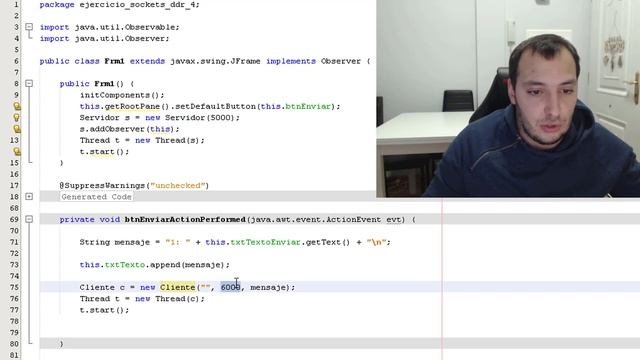Click line number 69 in the gutter
Screen dimensions: 640x360
coord(14,220)
